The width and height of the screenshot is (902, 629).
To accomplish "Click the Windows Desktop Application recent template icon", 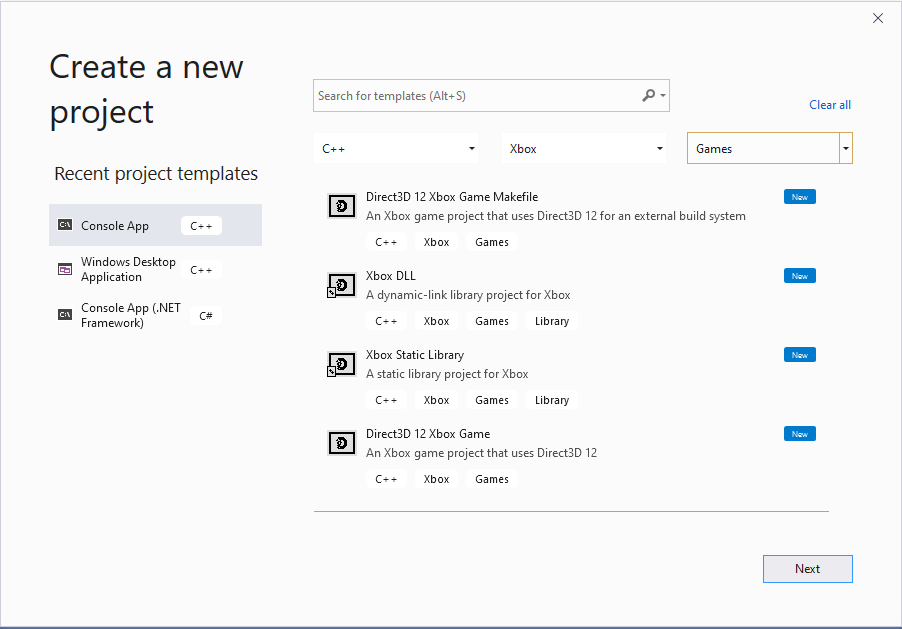I will 65,269.
